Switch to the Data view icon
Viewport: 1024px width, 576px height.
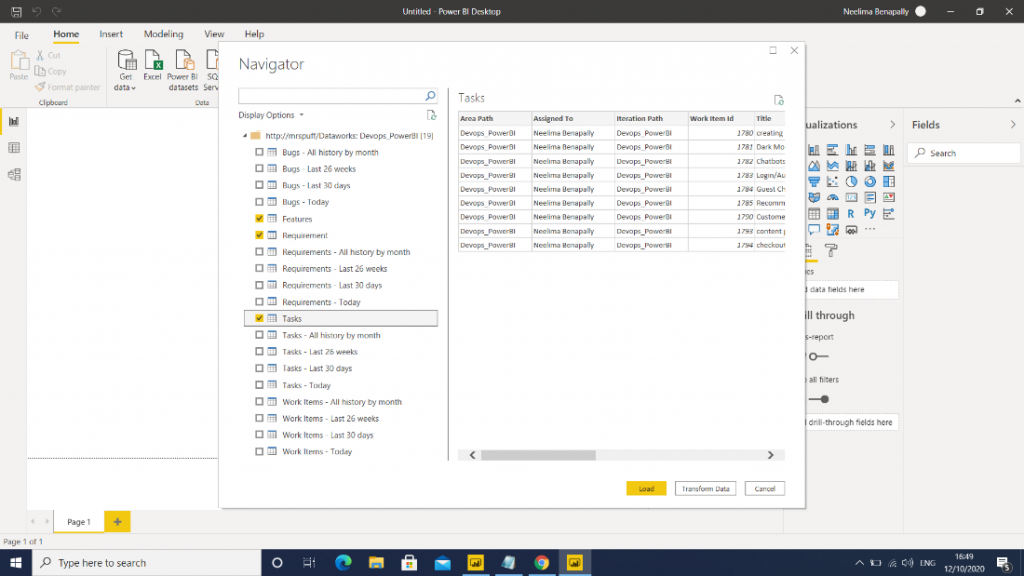point(14,147)
